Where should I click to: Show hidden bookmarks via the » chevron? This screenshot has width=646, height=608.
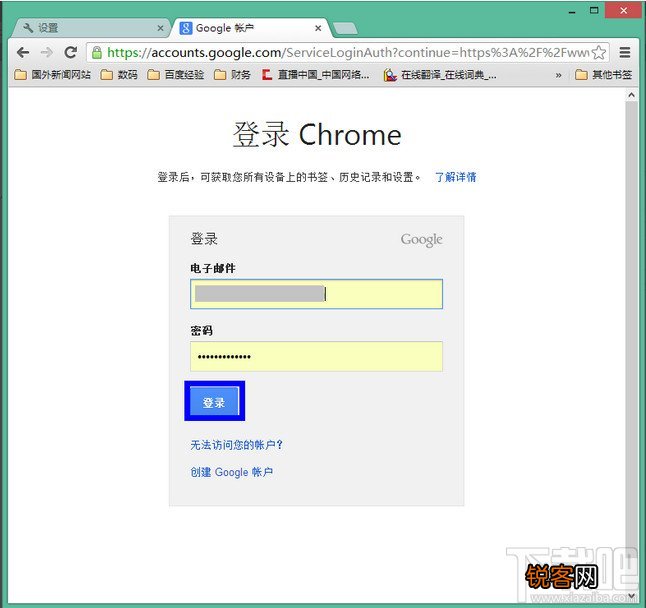point(558,75)
